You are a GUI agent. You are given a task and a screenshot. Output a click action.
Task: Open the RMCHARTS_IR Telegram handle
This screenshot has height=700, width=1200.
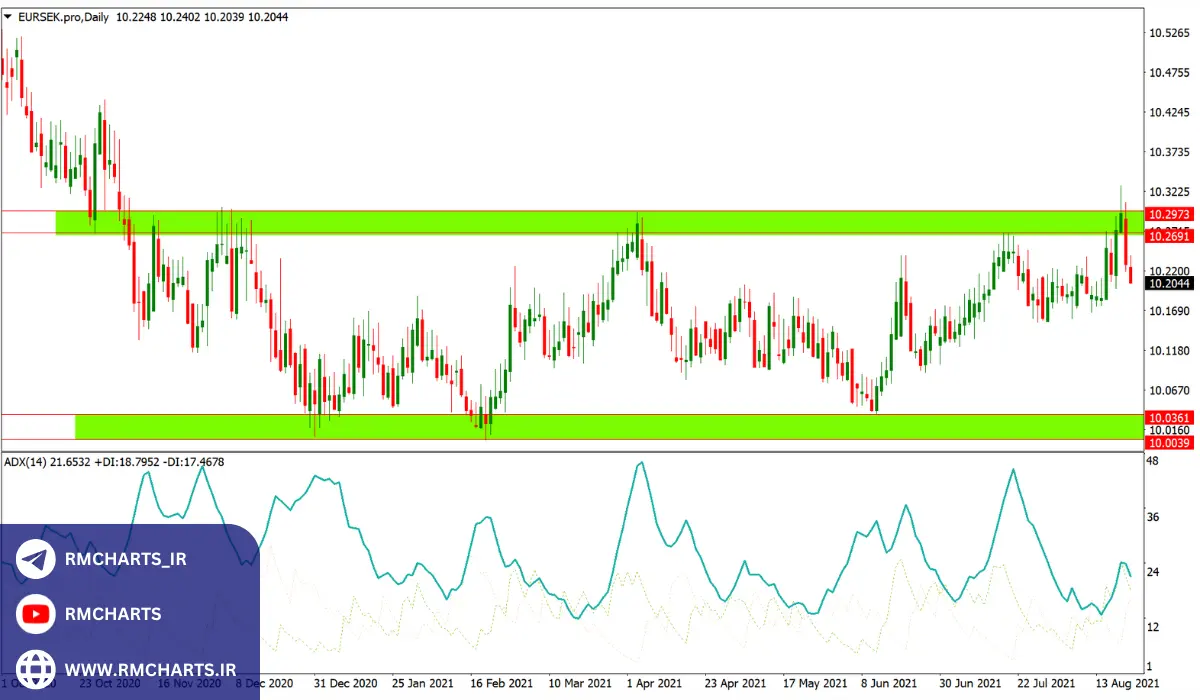click(125, 560)
